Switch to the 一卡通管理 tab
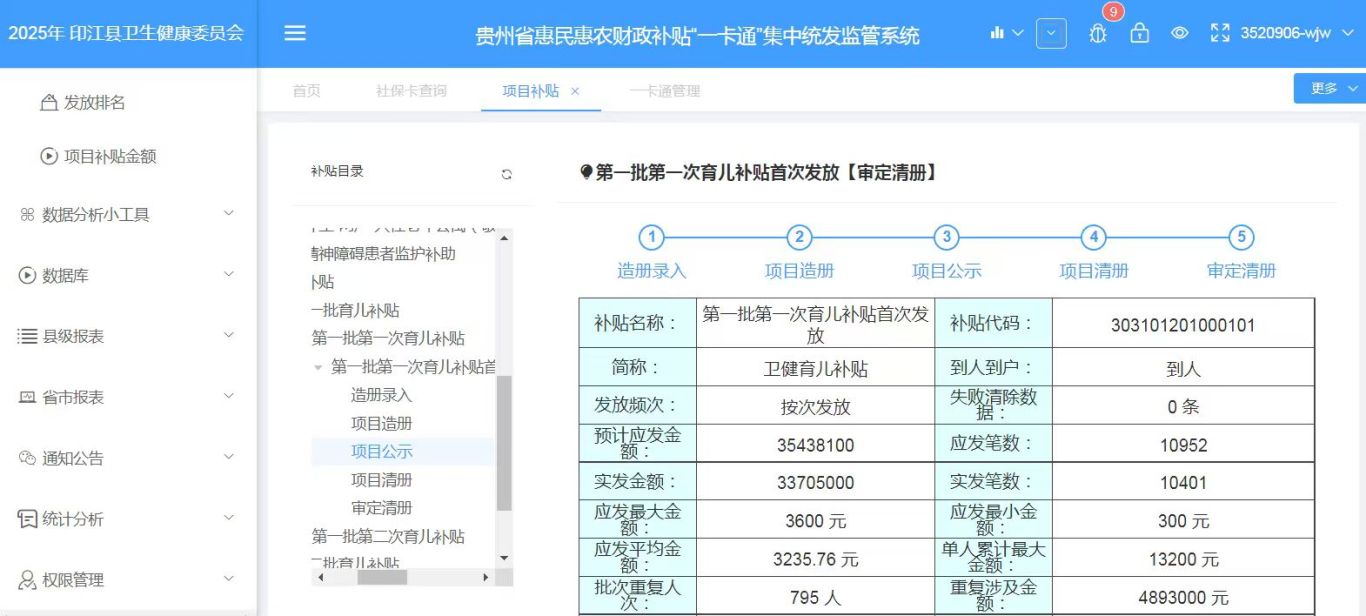Screen dimensions: 1366x616 665,91
